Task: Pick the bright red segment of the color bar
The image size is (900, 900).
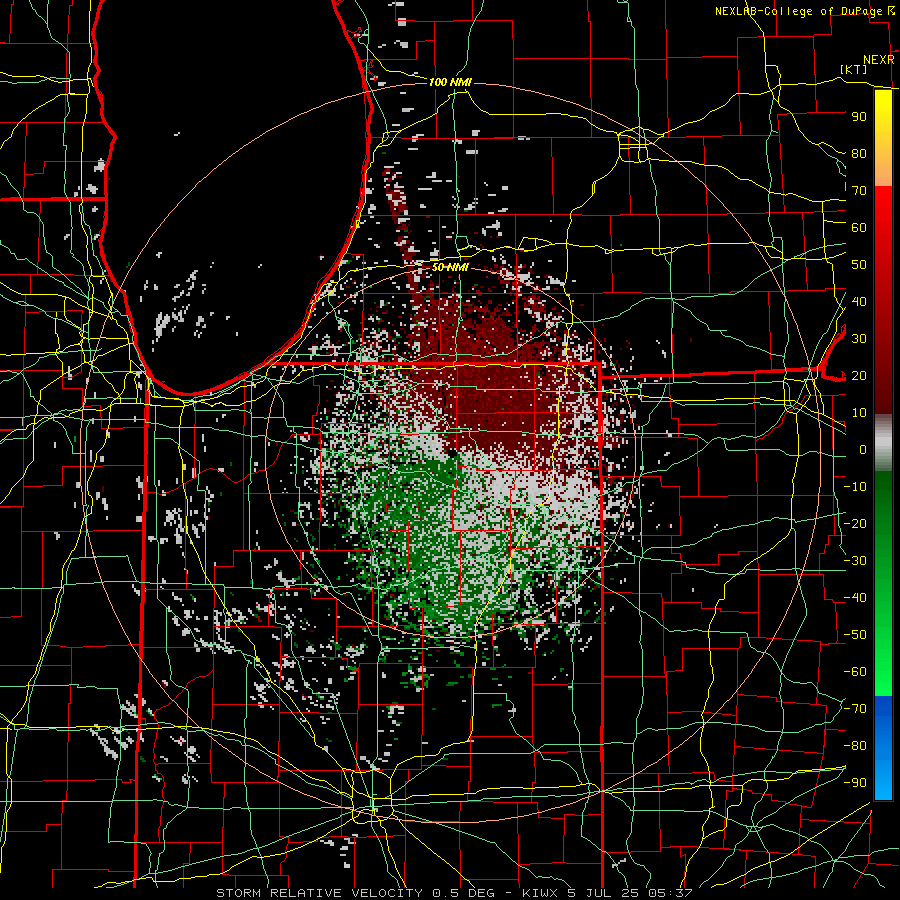Action: (x=883, y=215)
